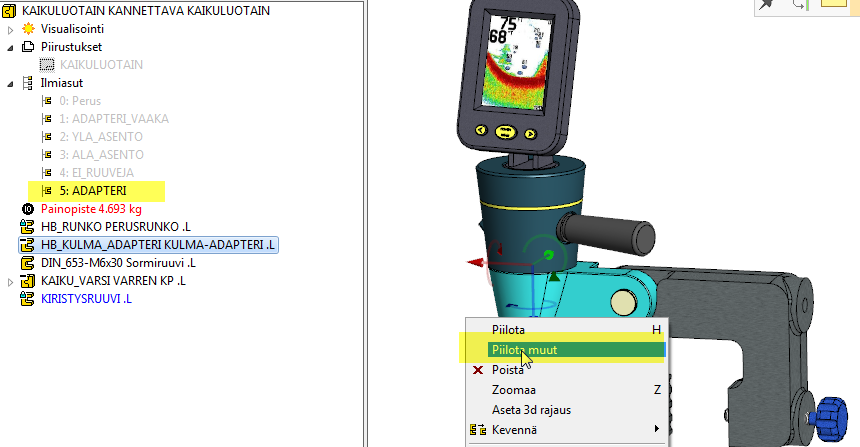The image size is (860, 447).
Task: Click the DIN_653-M6x30 Sormiruuvi part icon
Action: pyautogui.click(x=27, y=263)
